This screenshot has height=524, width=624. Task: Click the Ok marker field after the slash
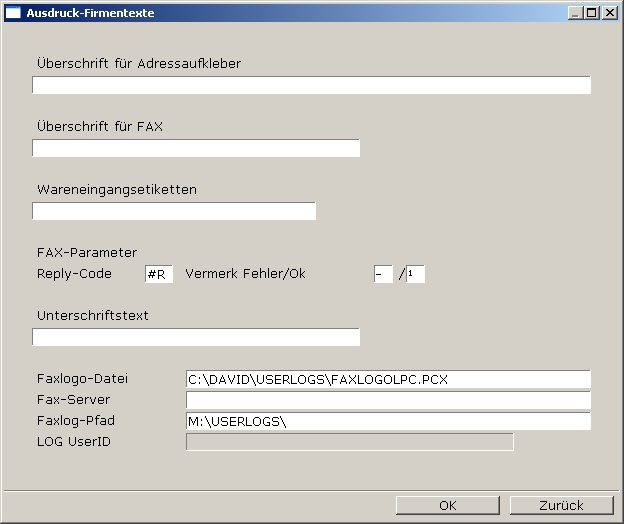pyautogui.click(x=415, y=274)
